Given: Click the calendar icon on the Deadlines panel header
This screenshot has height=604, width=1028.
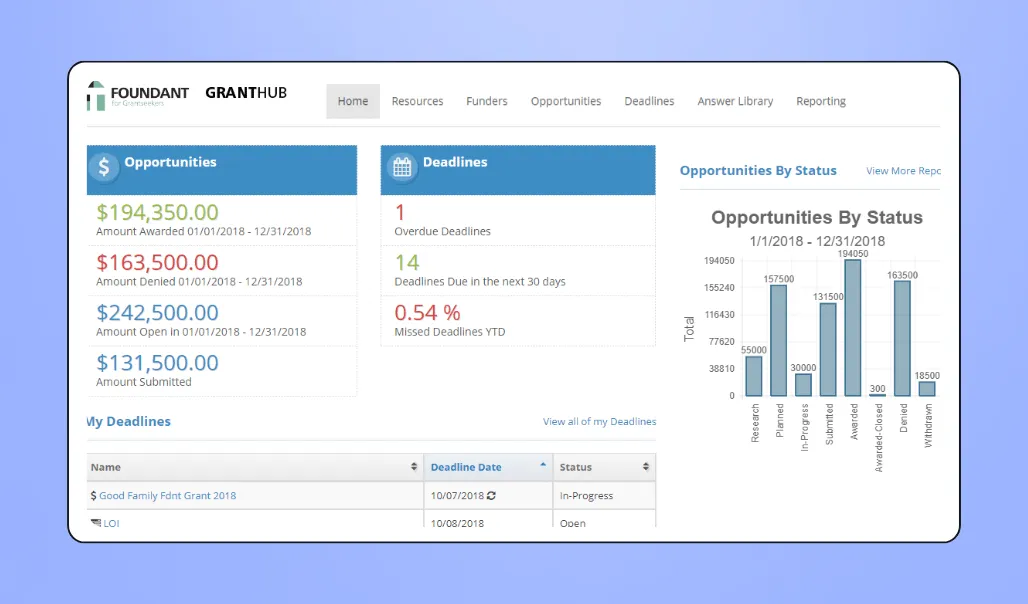Looking at the screenshot, I should tap(401, 168).
